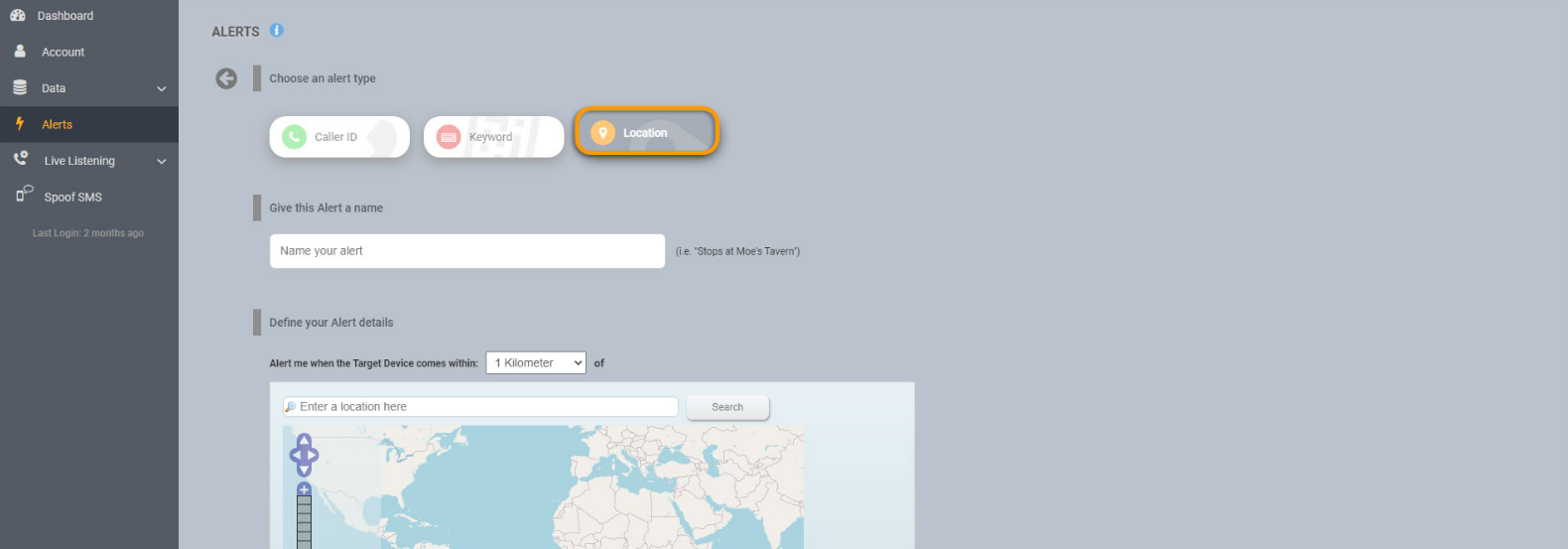Choose the Caller ID alert type

click(339, 136)
